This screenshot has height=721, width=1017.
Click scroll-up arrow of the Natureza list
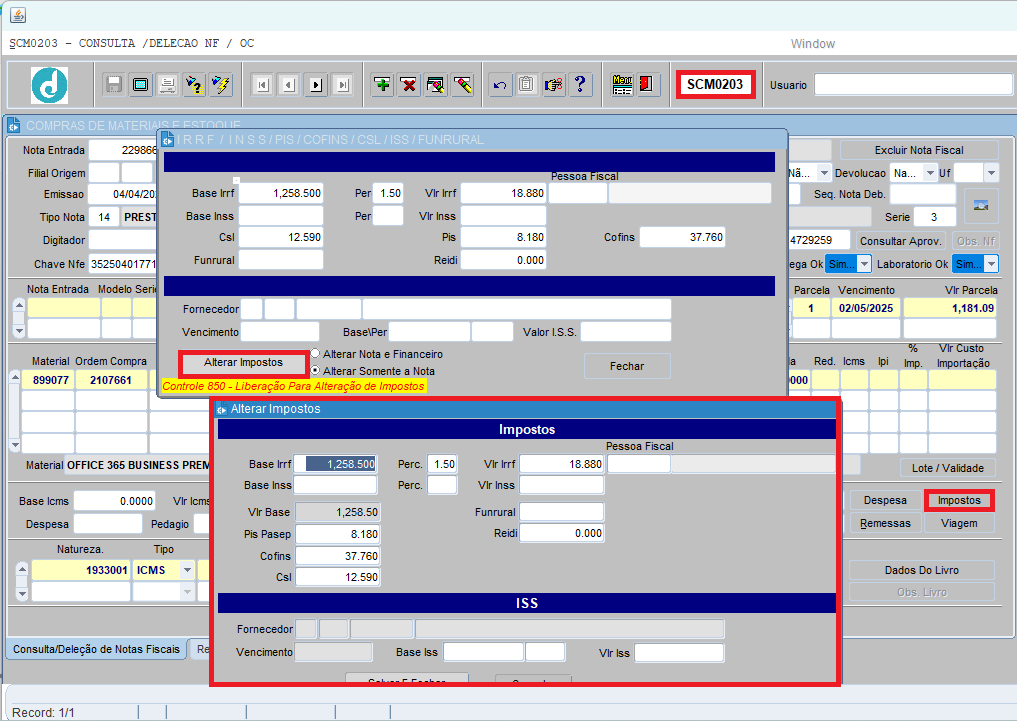pyautogui.click(x=22, y=569)
